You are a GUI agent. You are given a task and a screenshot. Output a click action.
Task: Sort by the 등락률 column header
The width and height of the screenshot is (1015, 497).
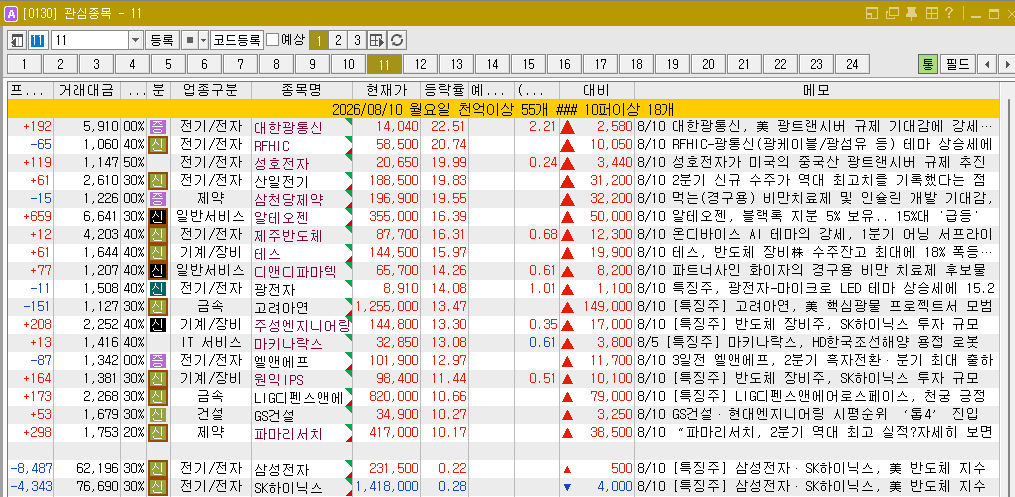click(444, 90)
